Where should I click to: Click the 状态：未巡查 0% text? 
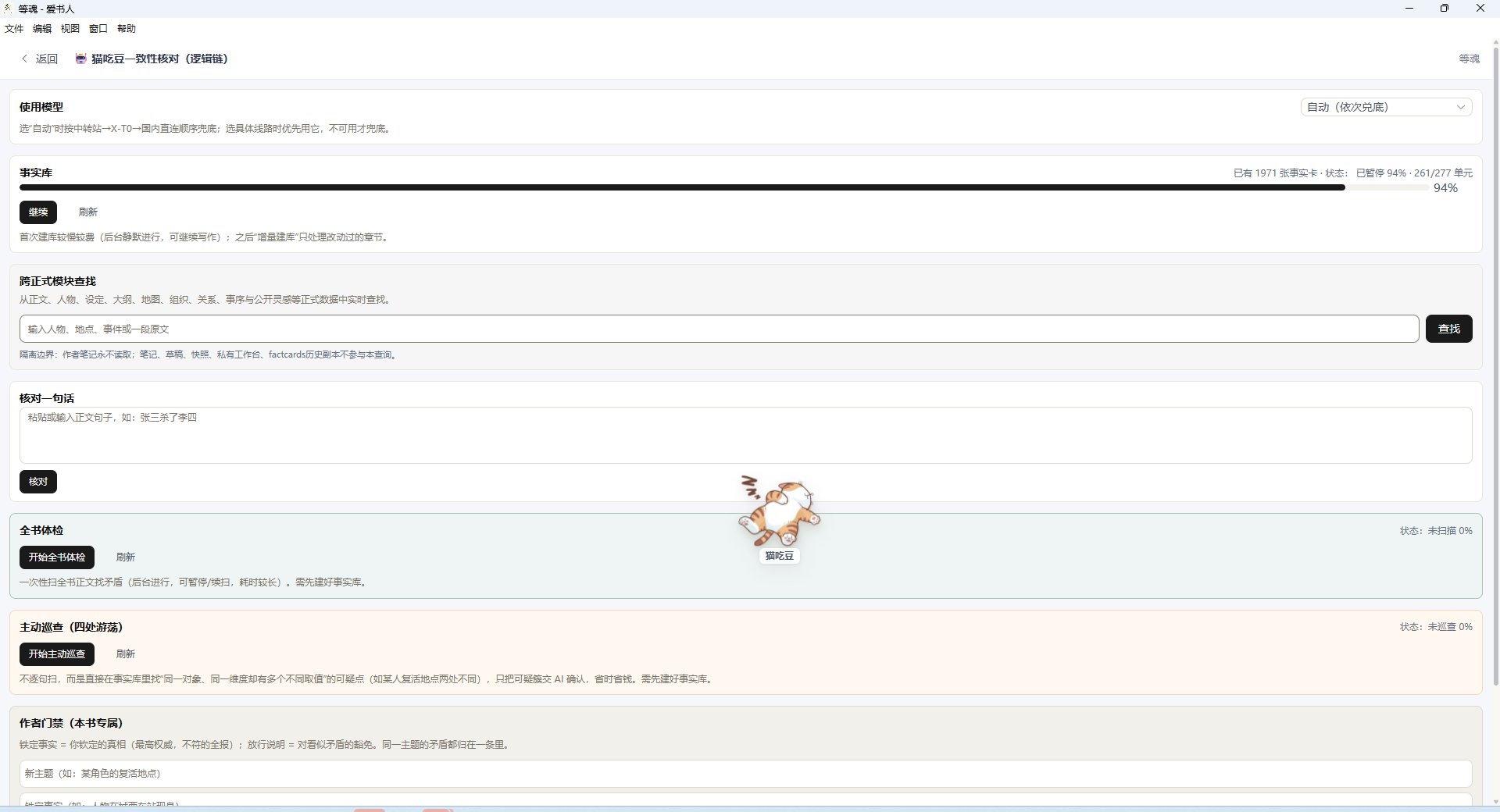pos(1436,627)
